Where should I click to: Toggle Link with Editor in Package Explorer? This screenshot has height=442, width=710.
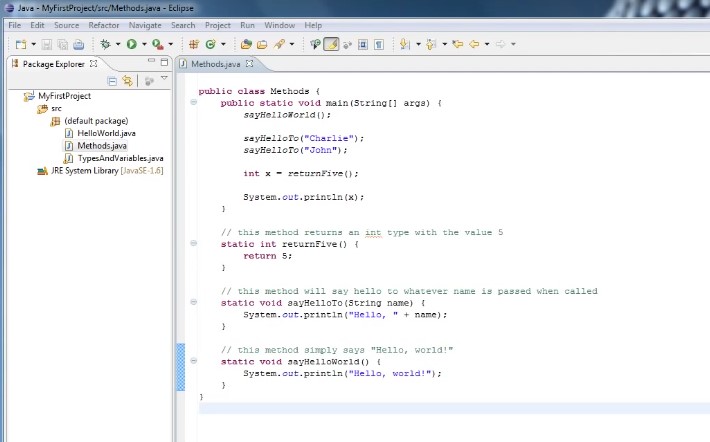coord(127,81)
